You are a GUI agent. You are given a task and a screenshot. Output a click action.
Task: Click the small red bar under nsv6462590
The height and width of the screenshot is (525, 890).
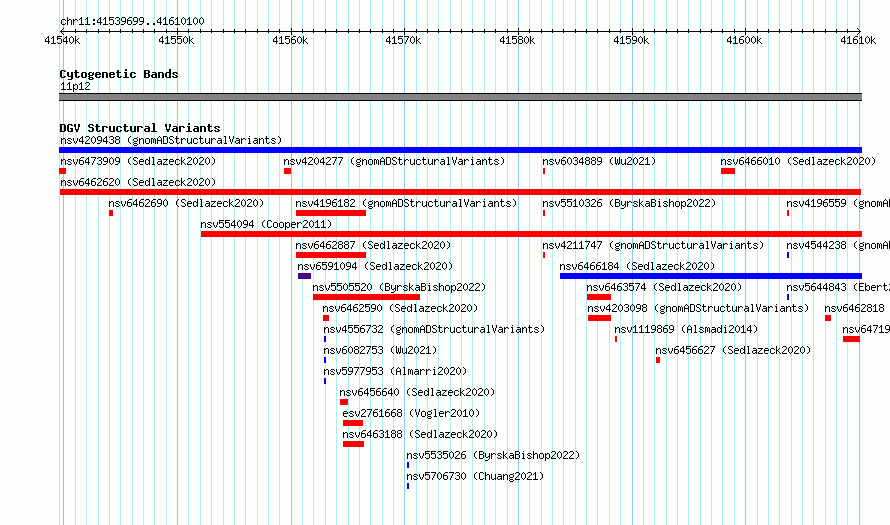point(326,318)
